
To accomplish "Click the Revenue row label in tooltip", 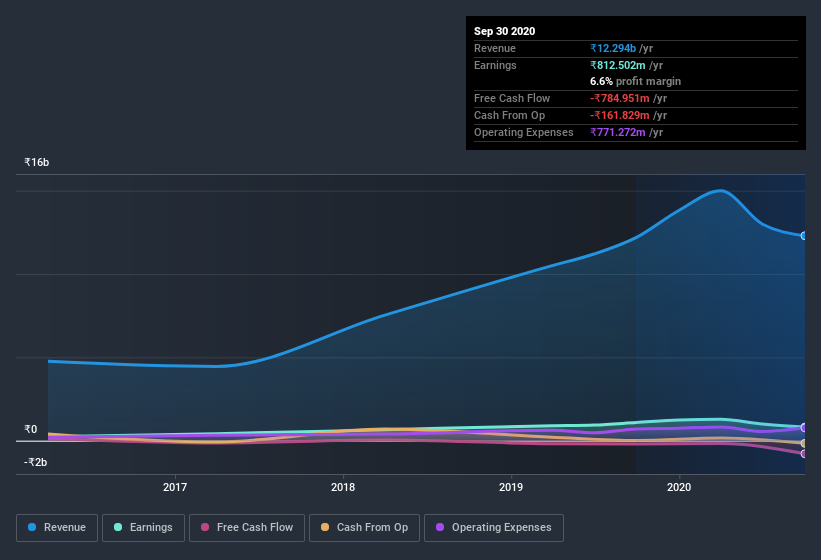I will click(x=495, y=48).
